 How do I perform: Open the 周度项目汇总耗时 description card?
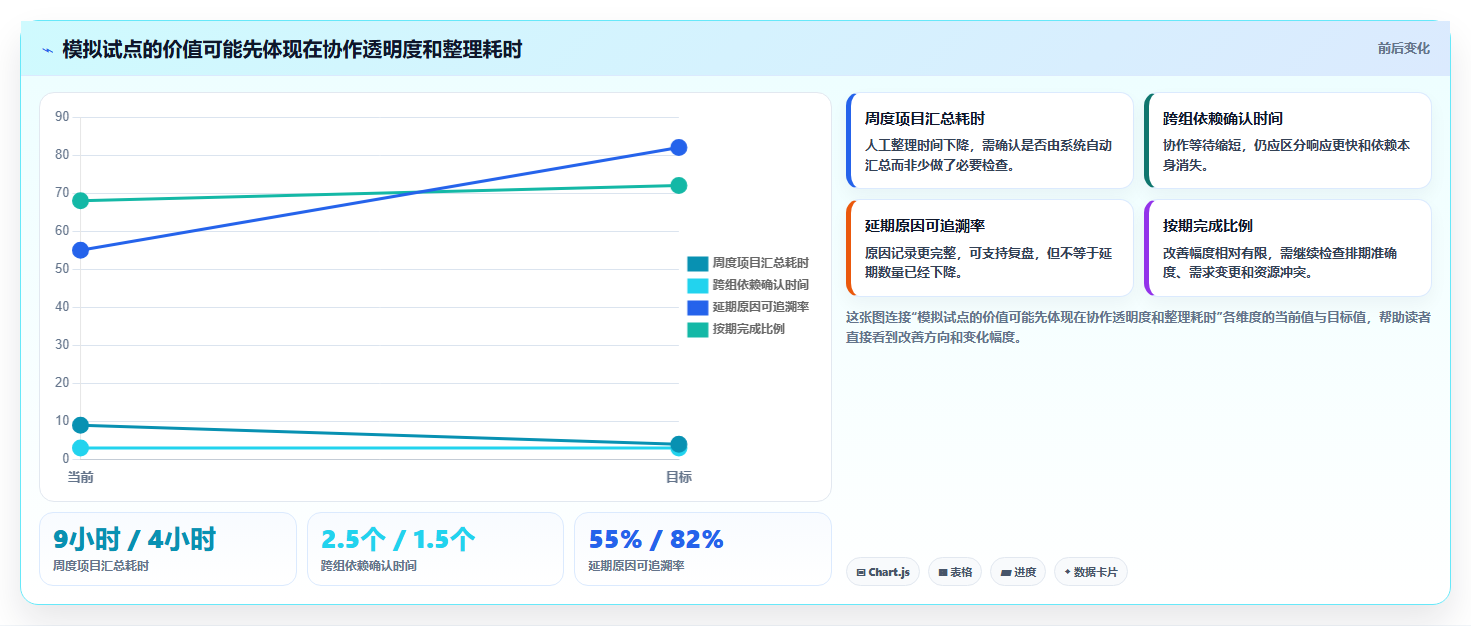(x=989, y=140)
